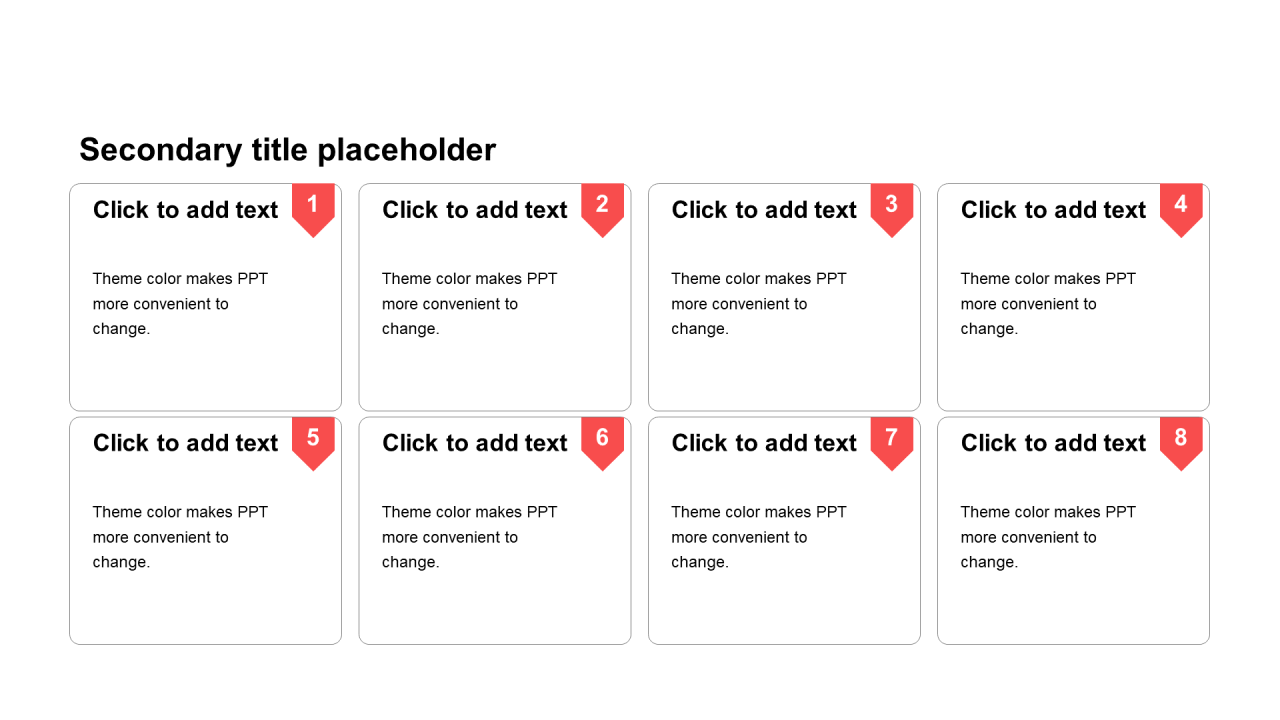Select the body paragraph in card 4

coord(1048,304)
